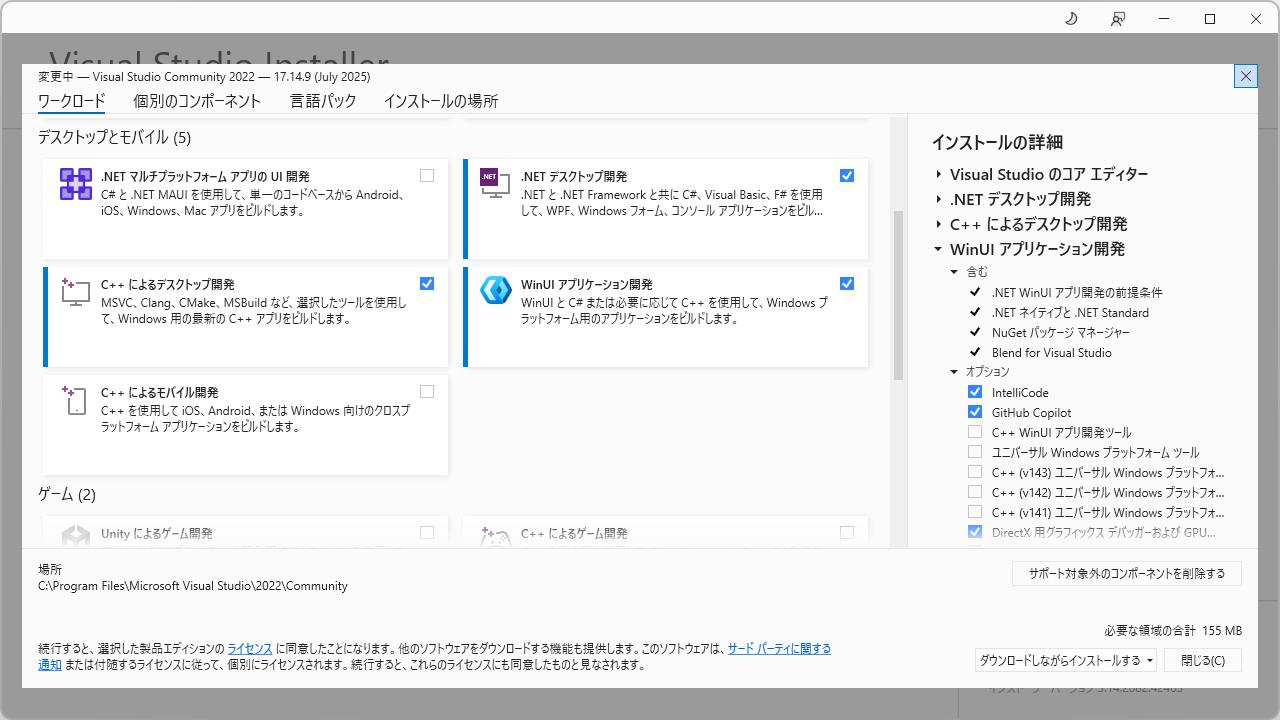Screen dimensions: 1280x720
Task: Click .NET ネイティブと .NET Standard item
Action: 1070,313
